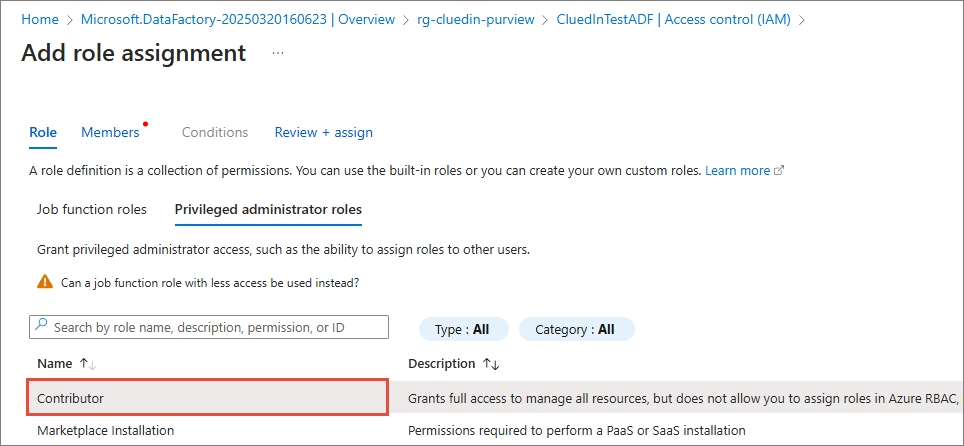Sort roles by the Name column
The image size is (964, 446).
point(66,364)
